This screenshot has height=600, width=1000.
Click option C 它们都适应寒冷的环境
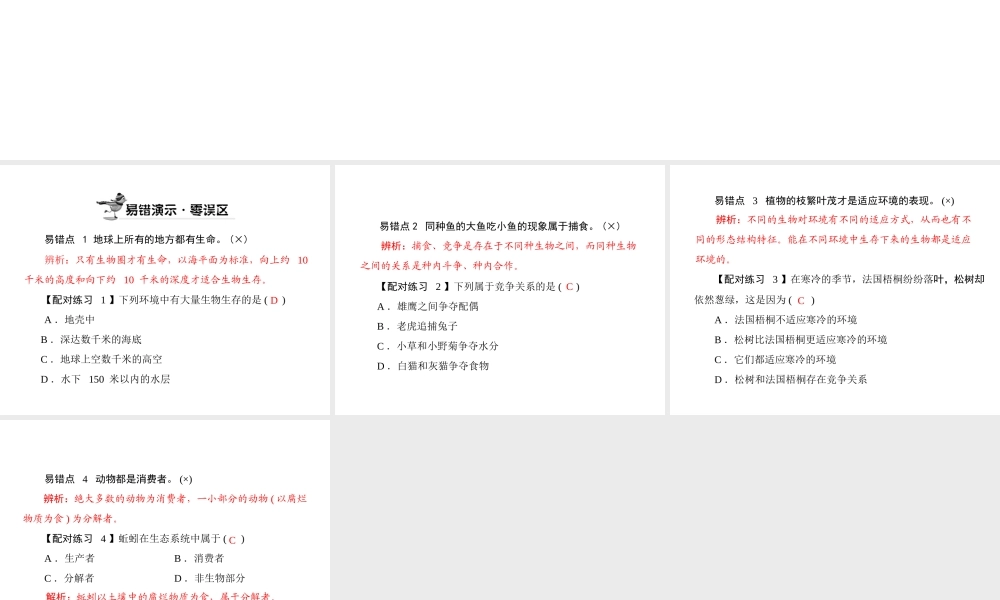(x=775, y=359)
